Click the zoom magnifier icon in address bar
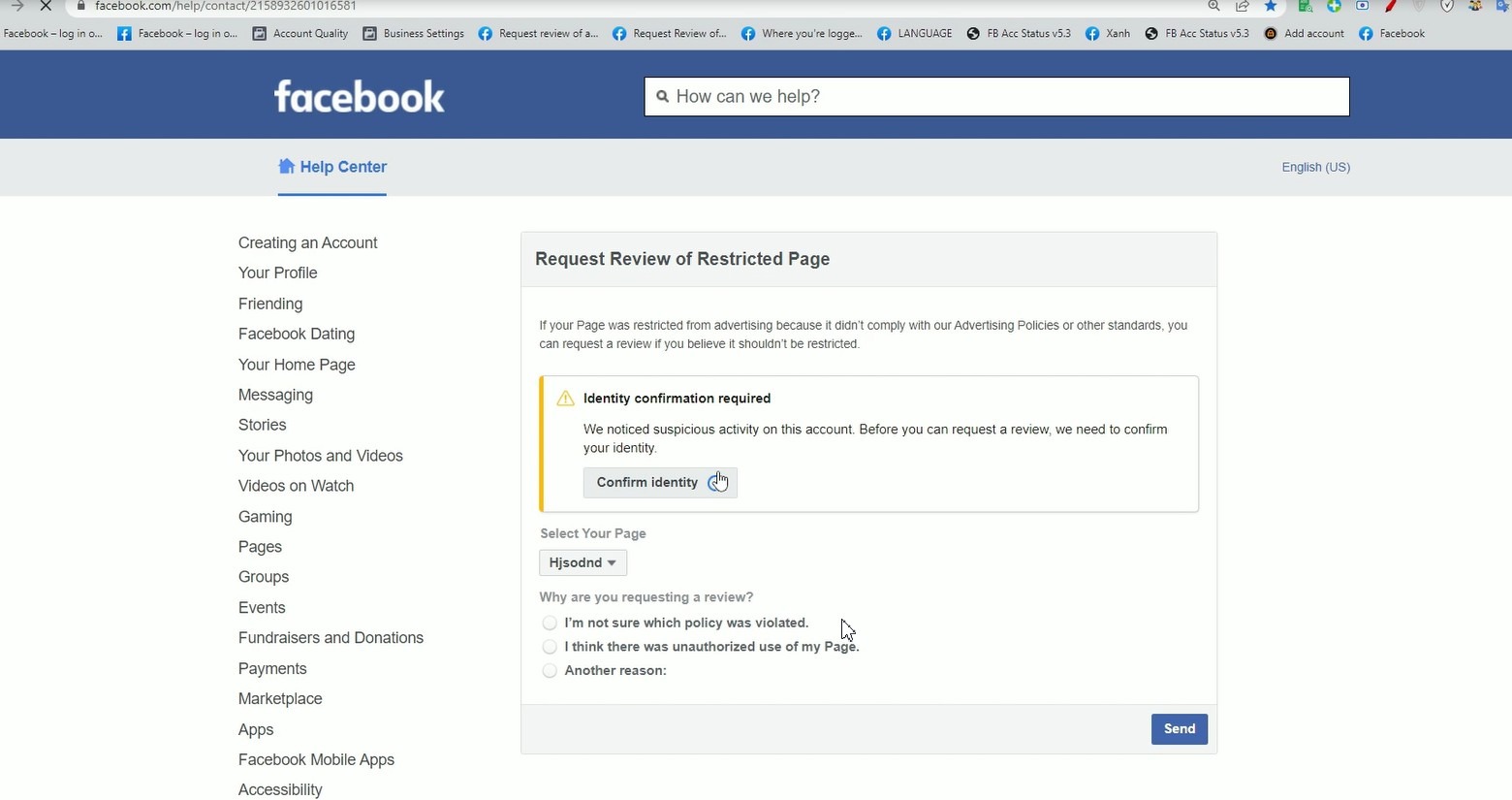The height and width of the screenshot is (800, 1512). (x=1213, y=6)
